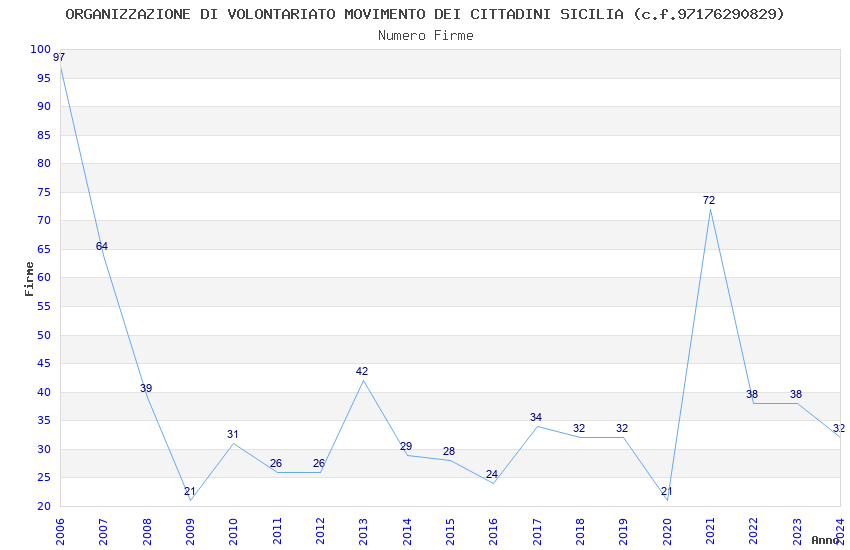Click y-axis tick label 60
The height and width of the screenshot is (550, 850).
click(44, 277)
